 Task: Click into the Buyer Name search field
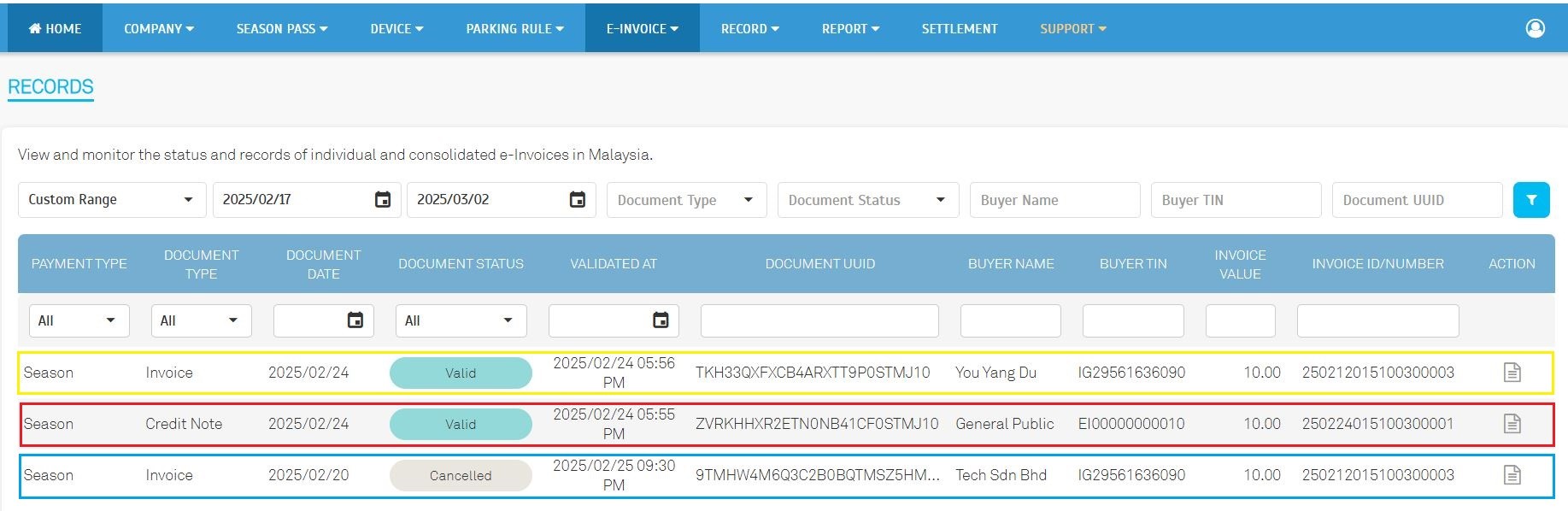click(x=1054, y=200)
